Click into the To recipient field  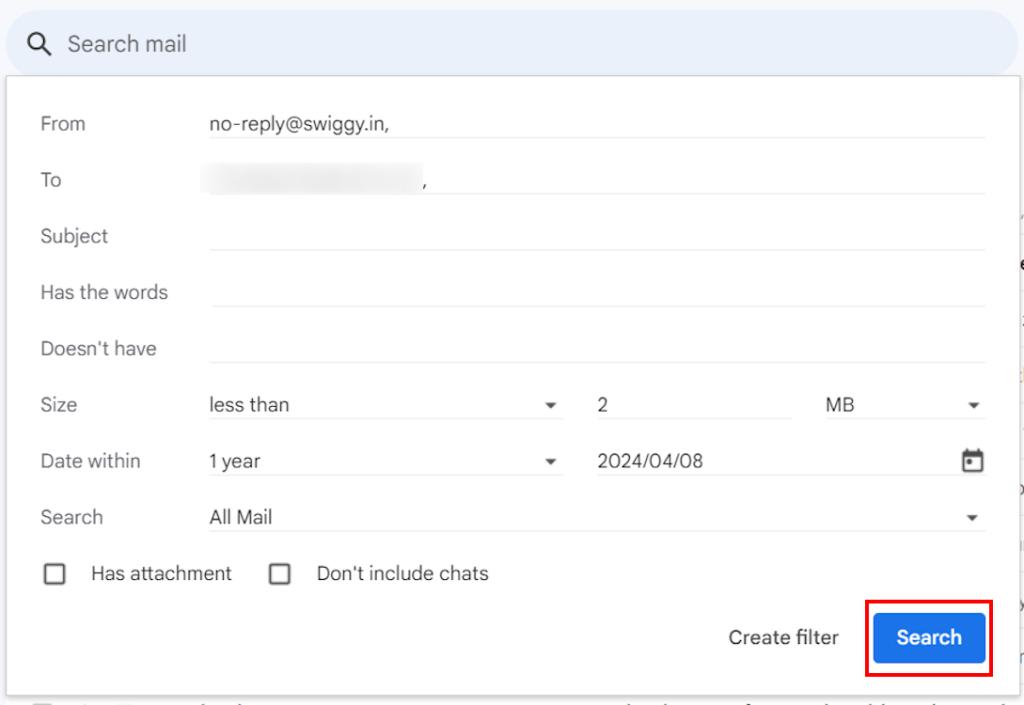pyautogui.click(x=597, y=180)
